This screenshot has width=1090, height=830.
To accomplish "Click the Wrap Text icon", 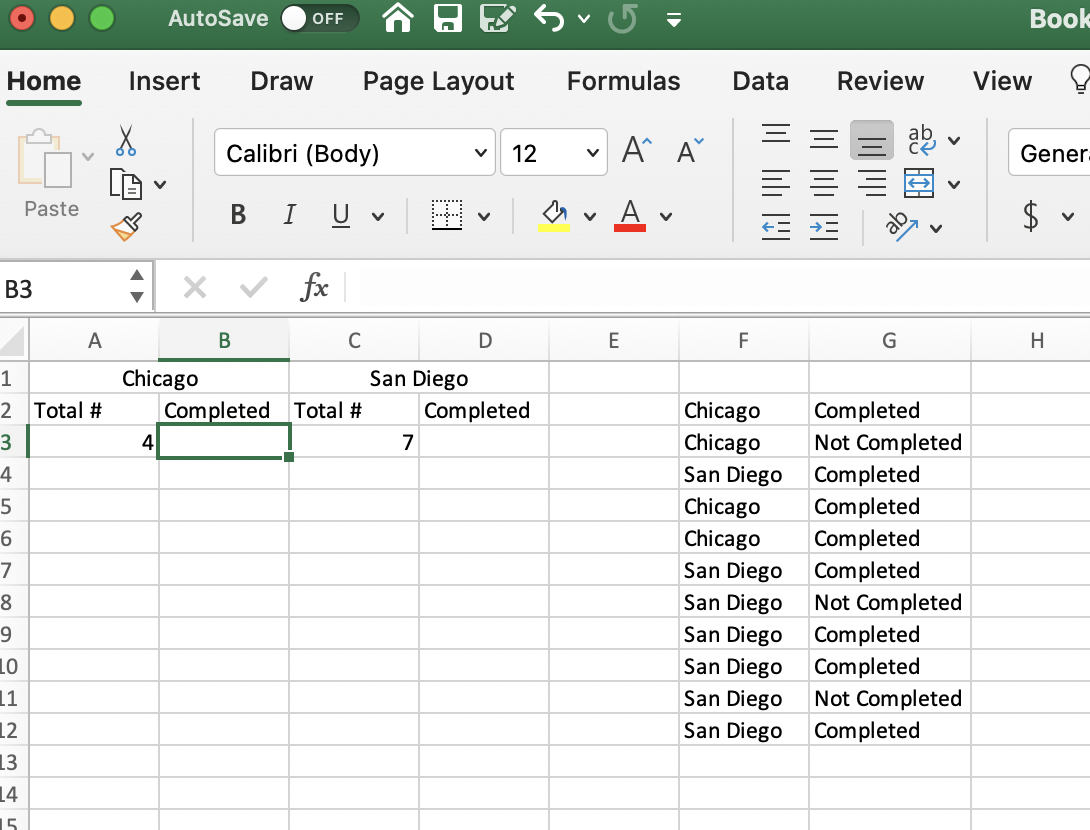I will click(922, 140).
